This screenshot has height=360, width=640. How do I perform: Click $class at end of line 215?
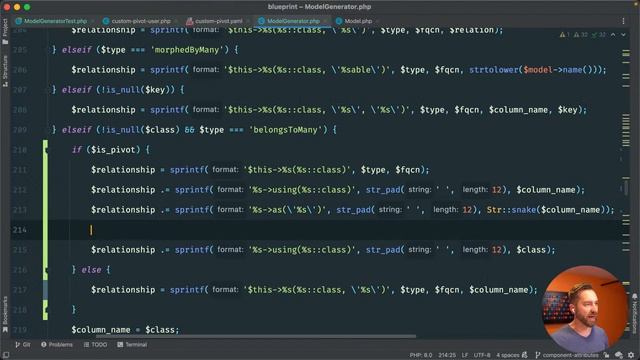pos(531,250)
